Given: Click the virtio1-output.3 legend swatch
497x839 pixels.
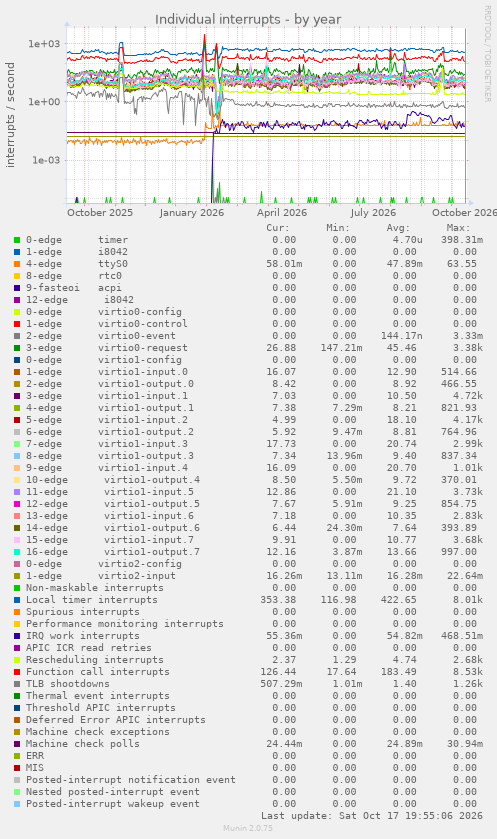Looking at the screenshot, I should [x=17, y=456].
